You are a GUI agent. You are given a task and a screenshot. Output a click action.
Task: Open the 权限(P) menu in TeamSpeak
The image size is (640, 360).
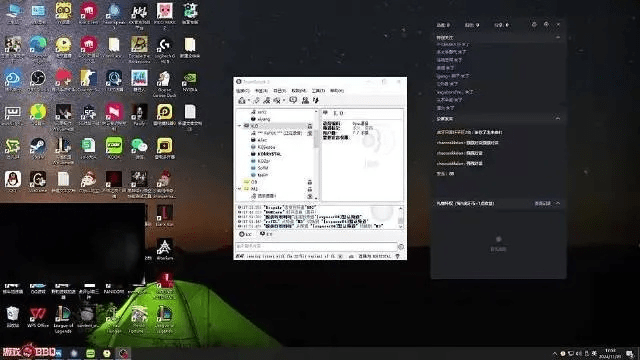pyautogui.click(x=299, y=91)
